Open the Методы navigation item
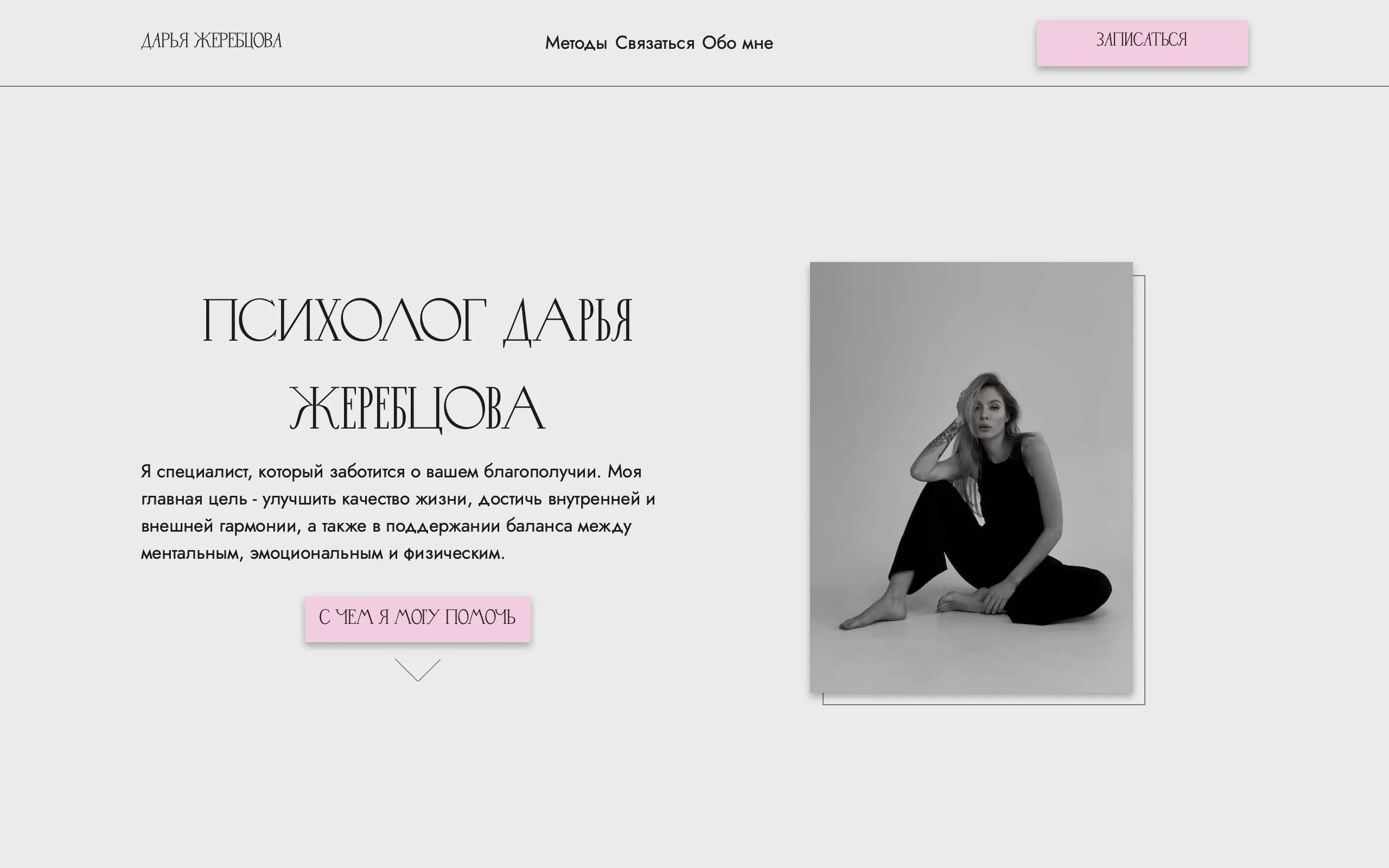 [576, 43]
